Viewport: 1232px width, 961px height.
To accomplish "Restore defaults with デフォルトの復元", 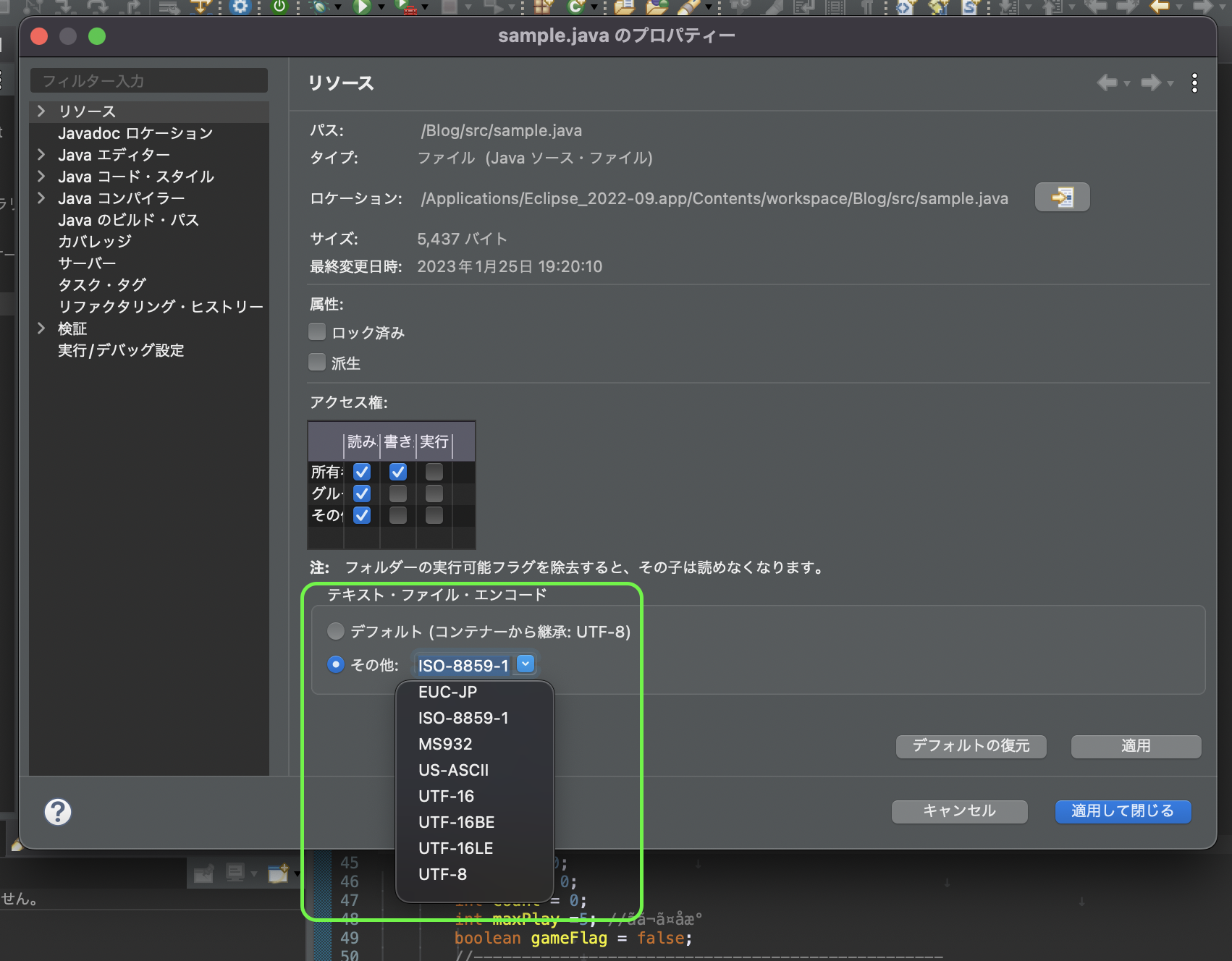I will [970, 746].
